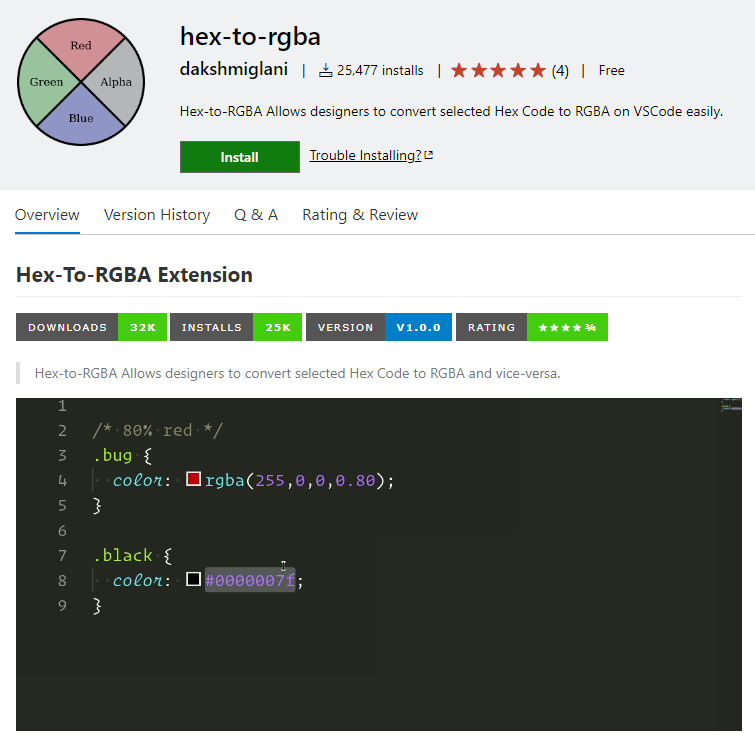This screenshot has height=744, width=755.
Task: Click the five-star rating stars
Action: (x=498, y=70)
